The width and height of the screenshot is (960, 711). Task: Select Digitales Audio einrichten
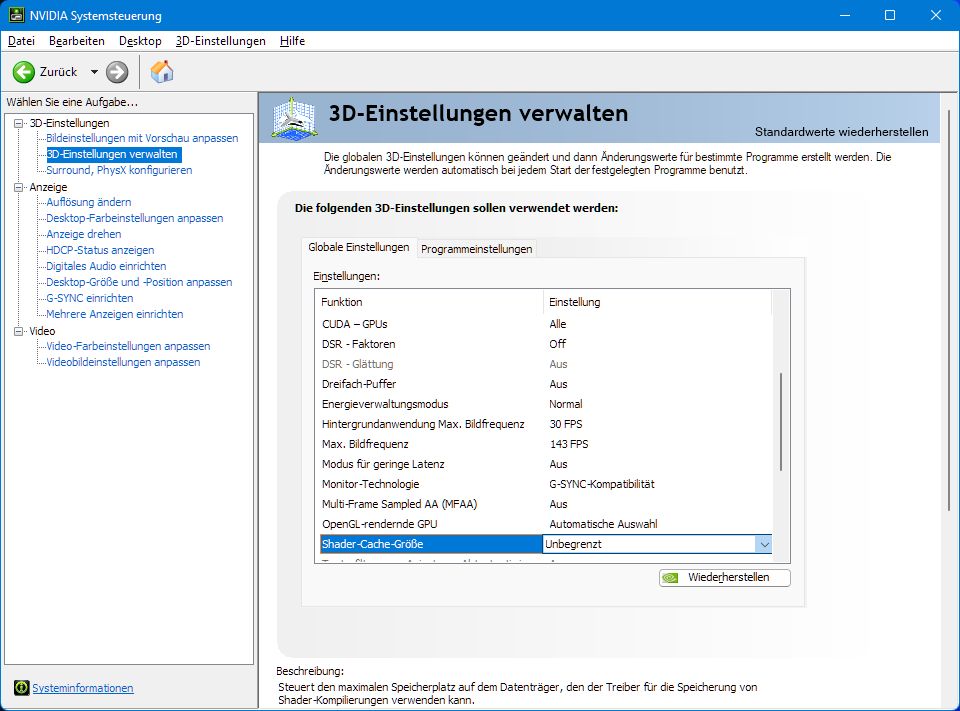click(107, 266)
